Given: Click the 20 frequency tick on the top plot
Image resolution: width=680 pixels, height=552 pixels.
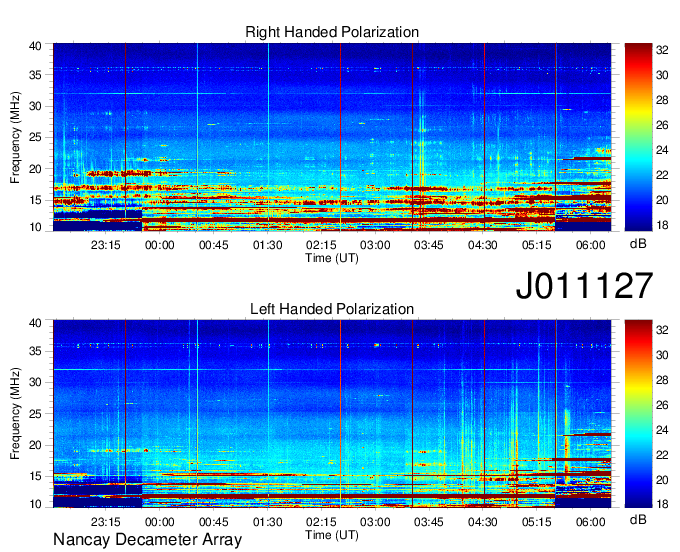Looking at the screenshot, I should [35, 169].
